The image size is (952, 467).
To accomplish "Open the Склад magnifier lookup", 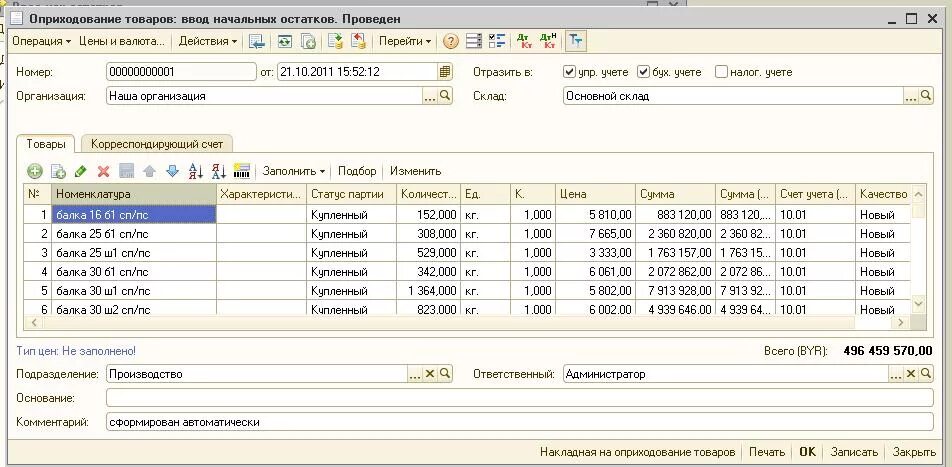I will [926, 95].
